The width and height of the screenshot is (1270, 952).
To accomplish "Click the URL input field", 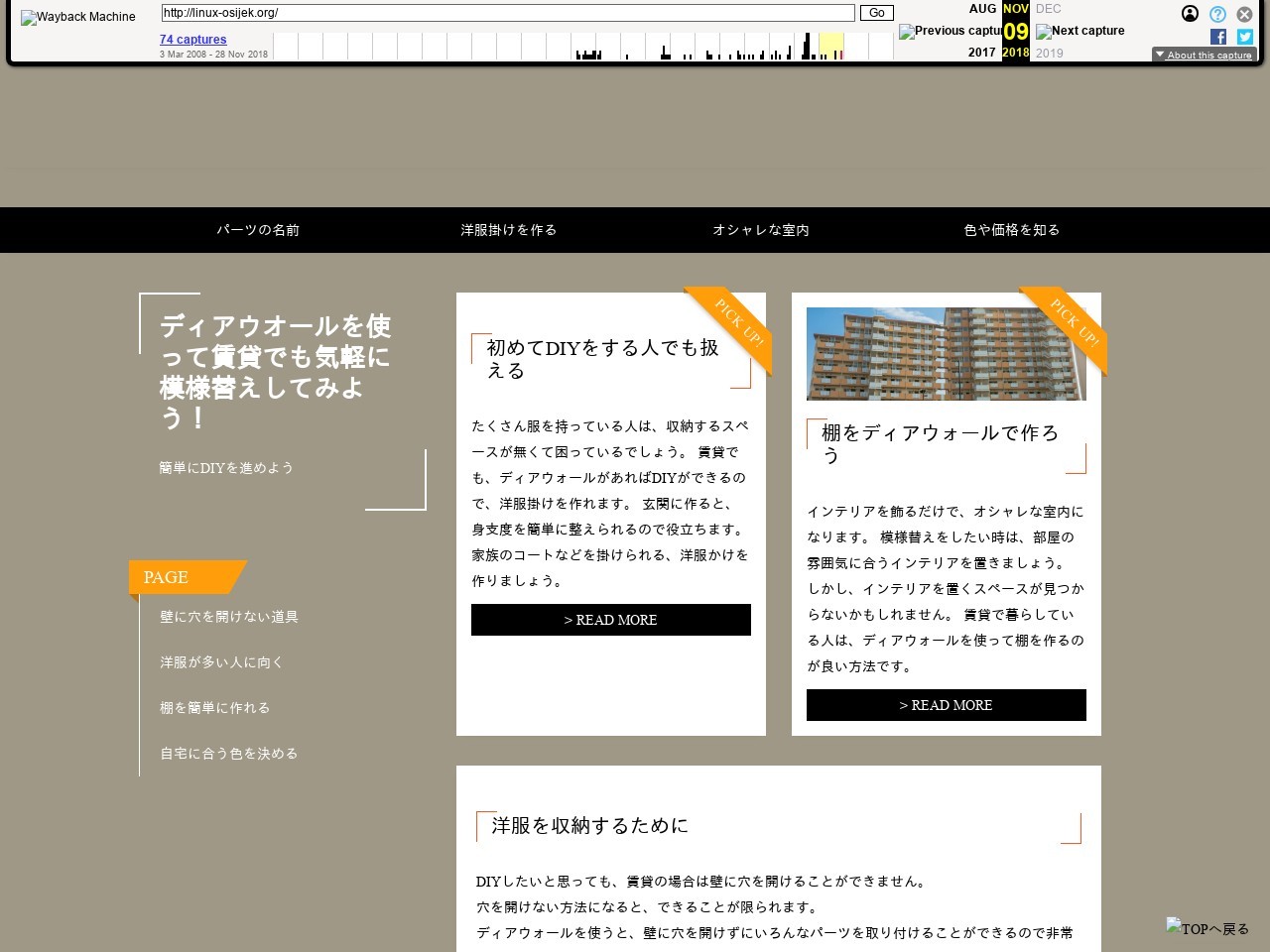I will tap(507, 13).
